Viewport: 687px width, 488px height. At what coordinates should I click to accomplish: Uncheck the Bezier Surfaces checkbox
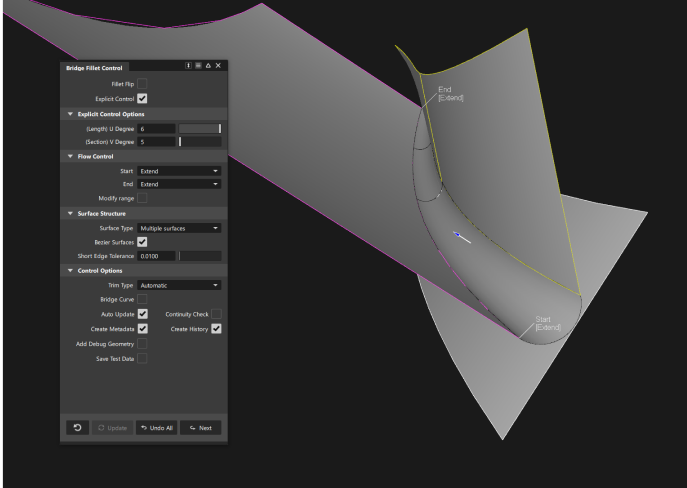(142, 242)
